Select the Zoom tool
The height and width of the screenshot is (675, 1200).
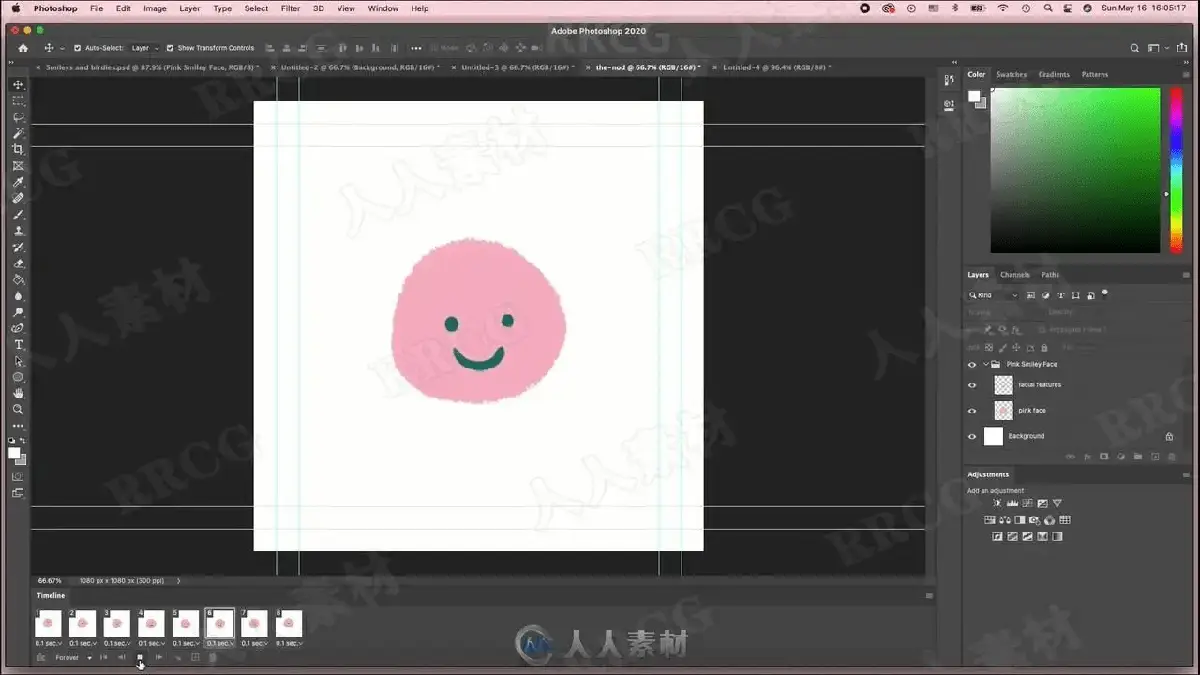(18, 410)
